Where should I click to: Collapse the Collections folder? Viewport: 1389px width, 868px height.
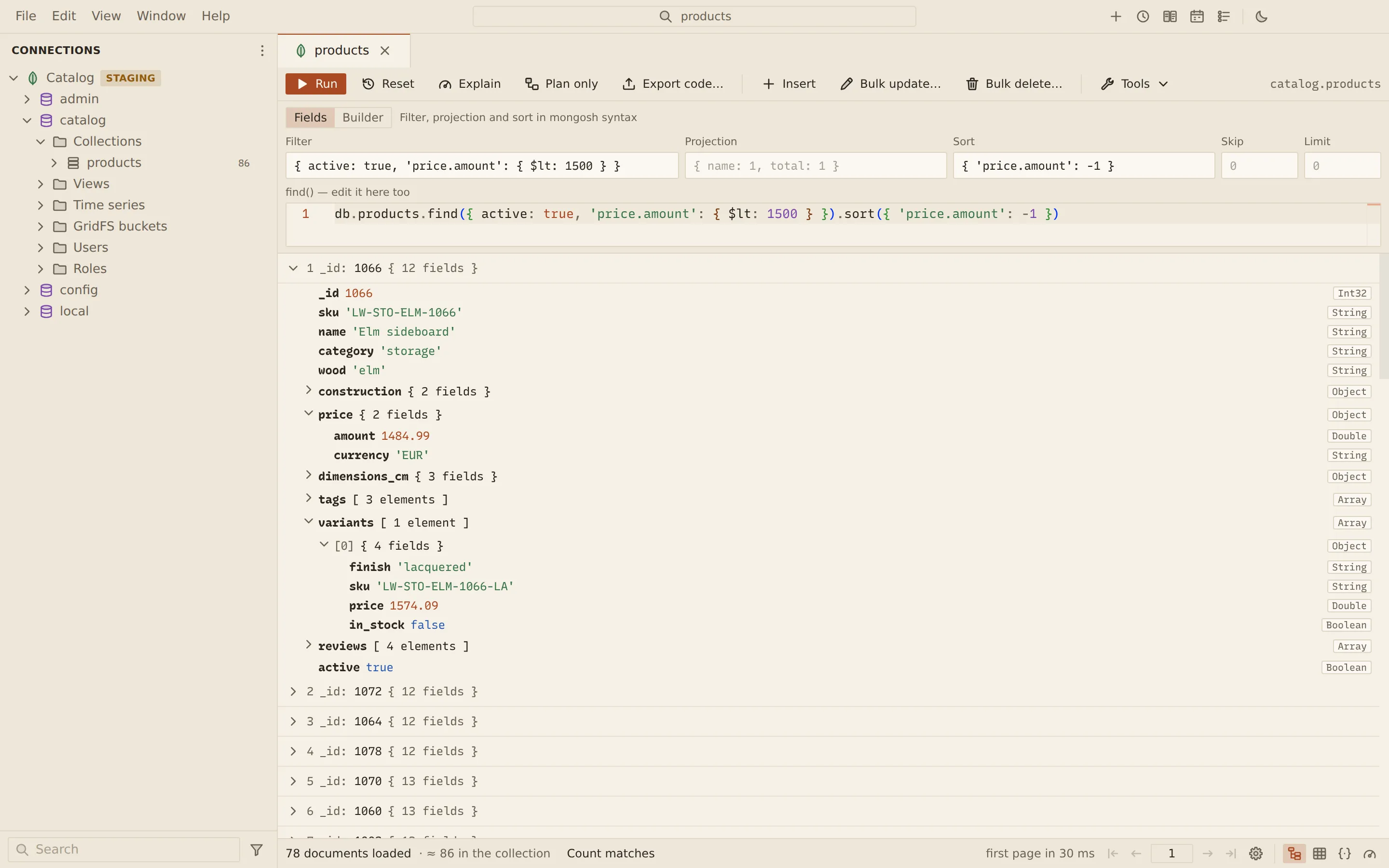click(41, 142)
